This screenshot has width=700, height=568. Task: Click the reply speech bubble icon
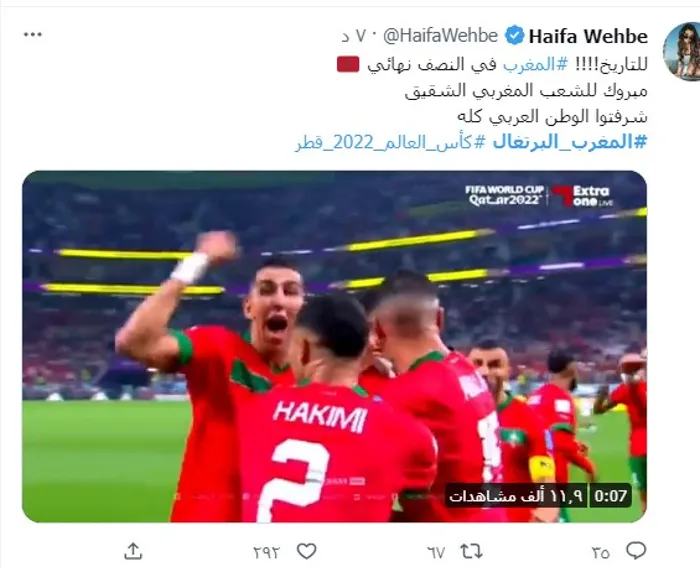point(636,551)
